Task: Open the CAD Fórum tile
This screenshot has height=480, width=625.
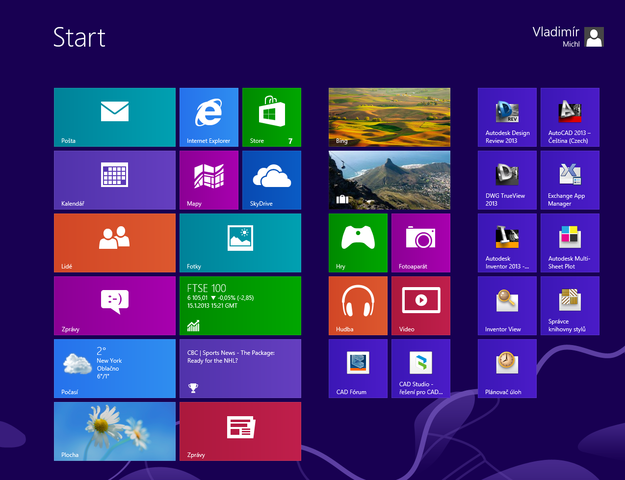Action: 358,368
